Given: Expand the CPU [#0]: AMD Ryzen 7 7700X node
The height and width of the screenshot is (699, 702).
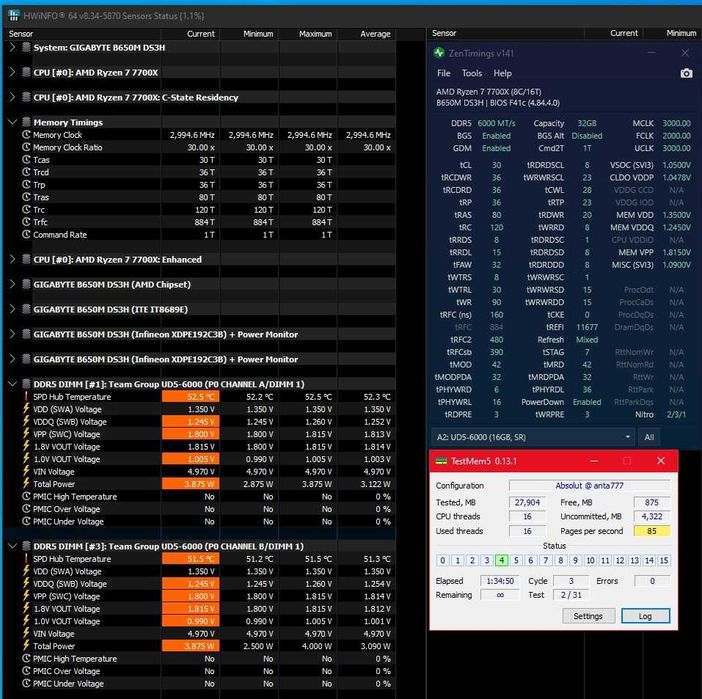Looking at the screenshot, I should (x=12, y=73).
